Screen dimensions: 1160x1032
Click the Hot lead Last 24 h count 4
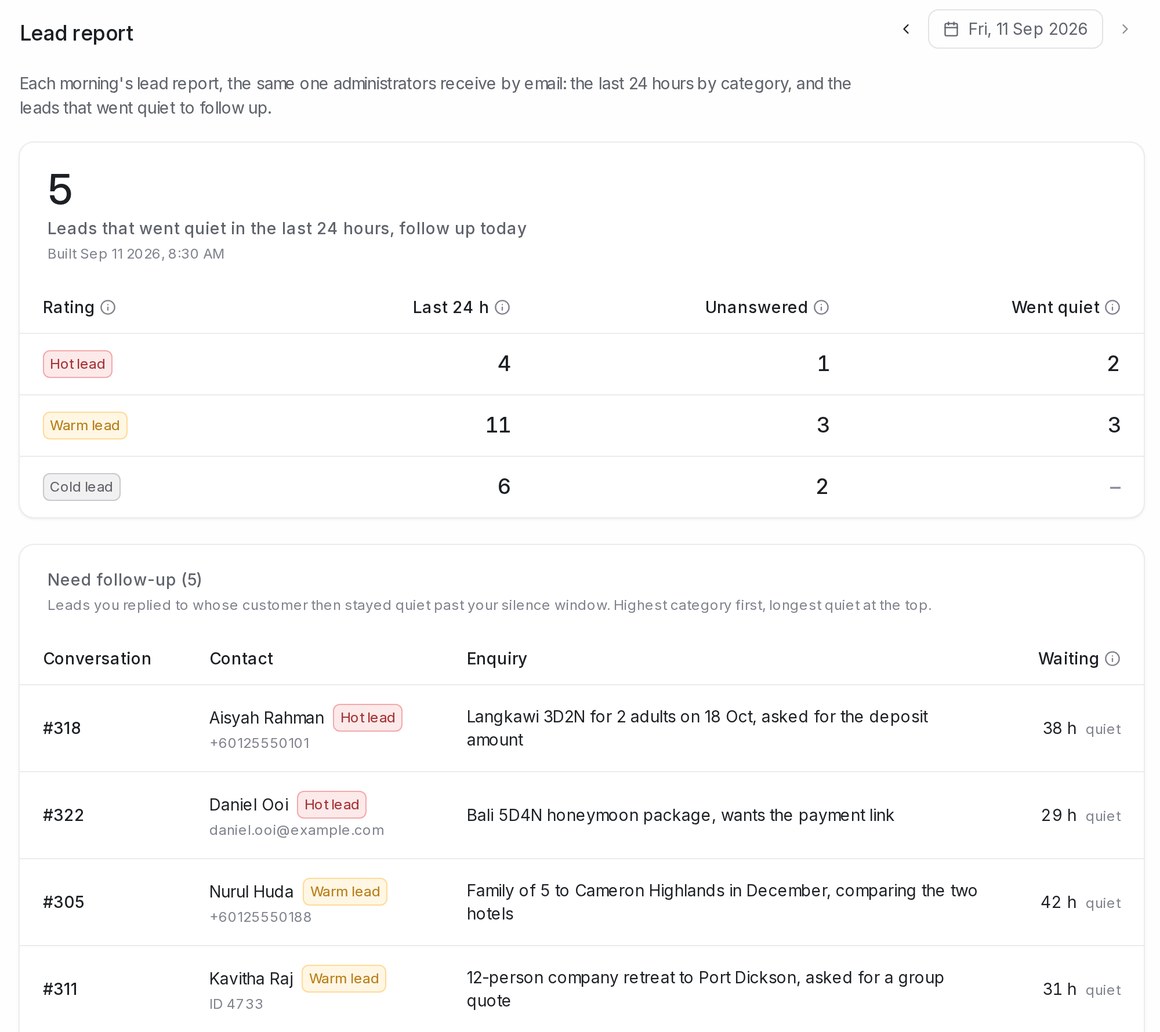point(504,363)
